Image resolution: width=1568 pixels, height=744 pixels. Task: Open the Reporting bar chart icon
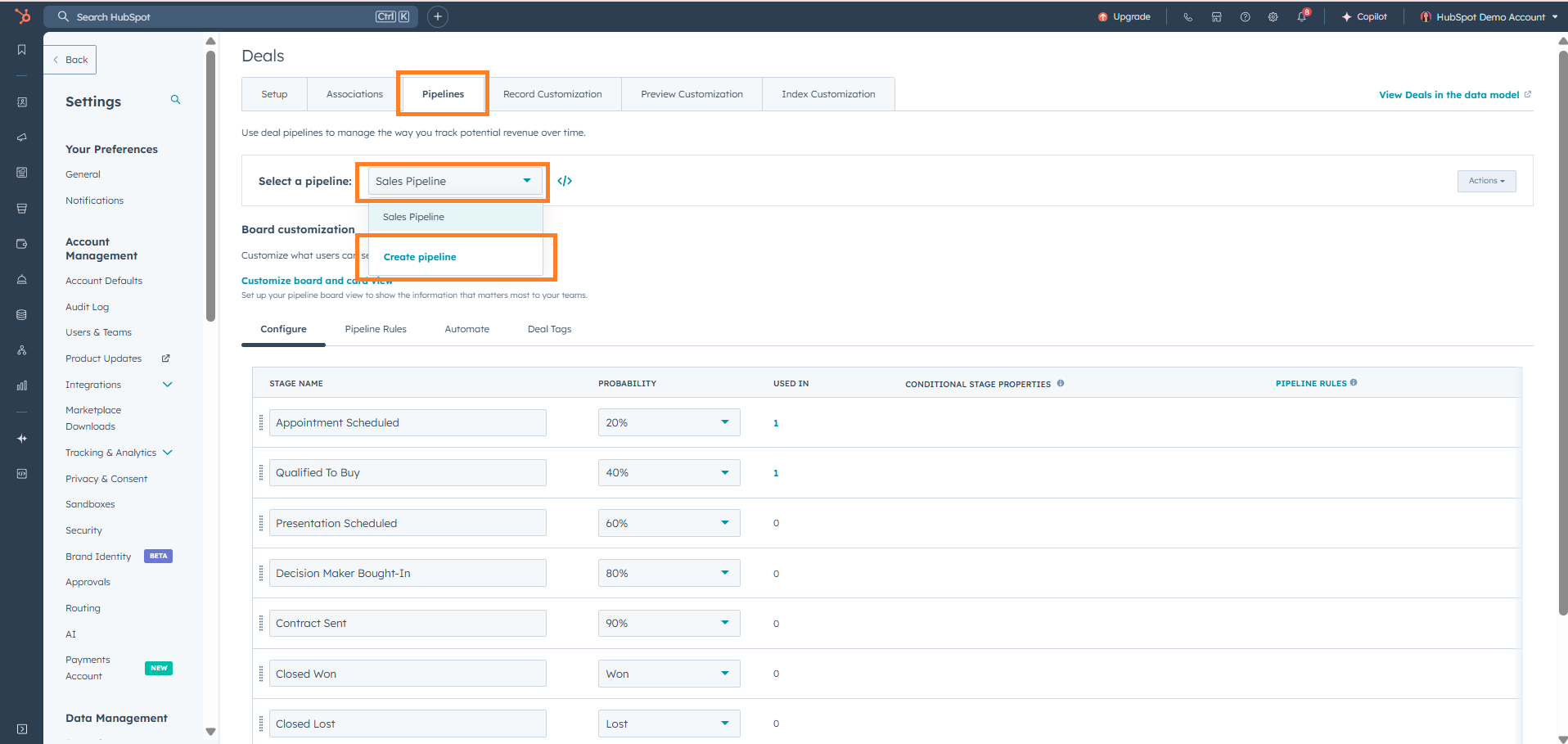[22, 386]
